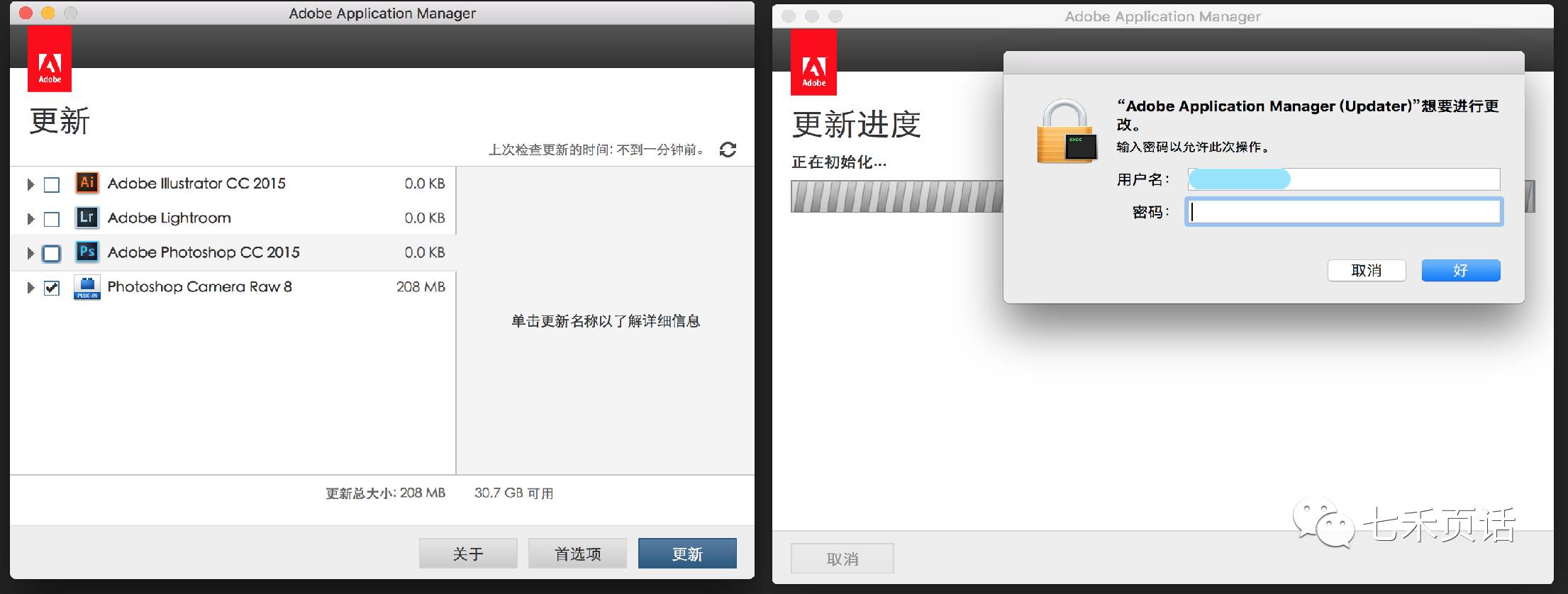Click the 30.7 GB 可用 text
Screen dimensions: 1568x594
tap(514, 493)
